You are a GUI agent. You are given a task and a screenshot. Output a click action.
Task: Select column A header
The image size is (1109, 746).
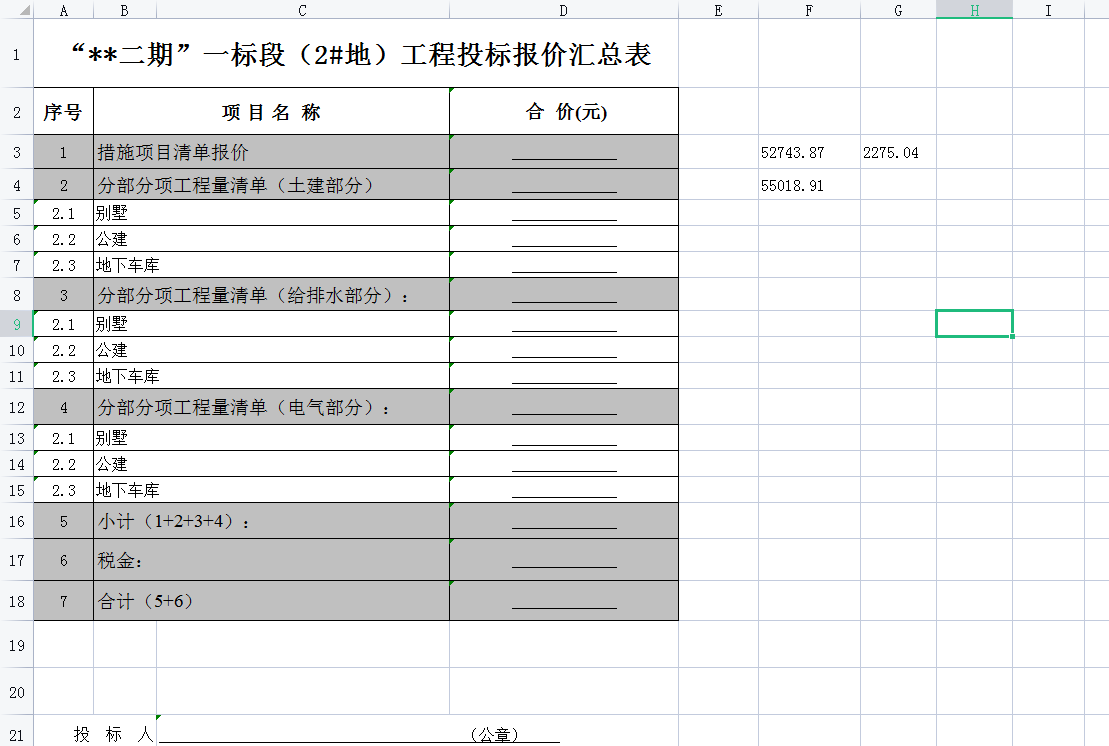click(63, 10)
